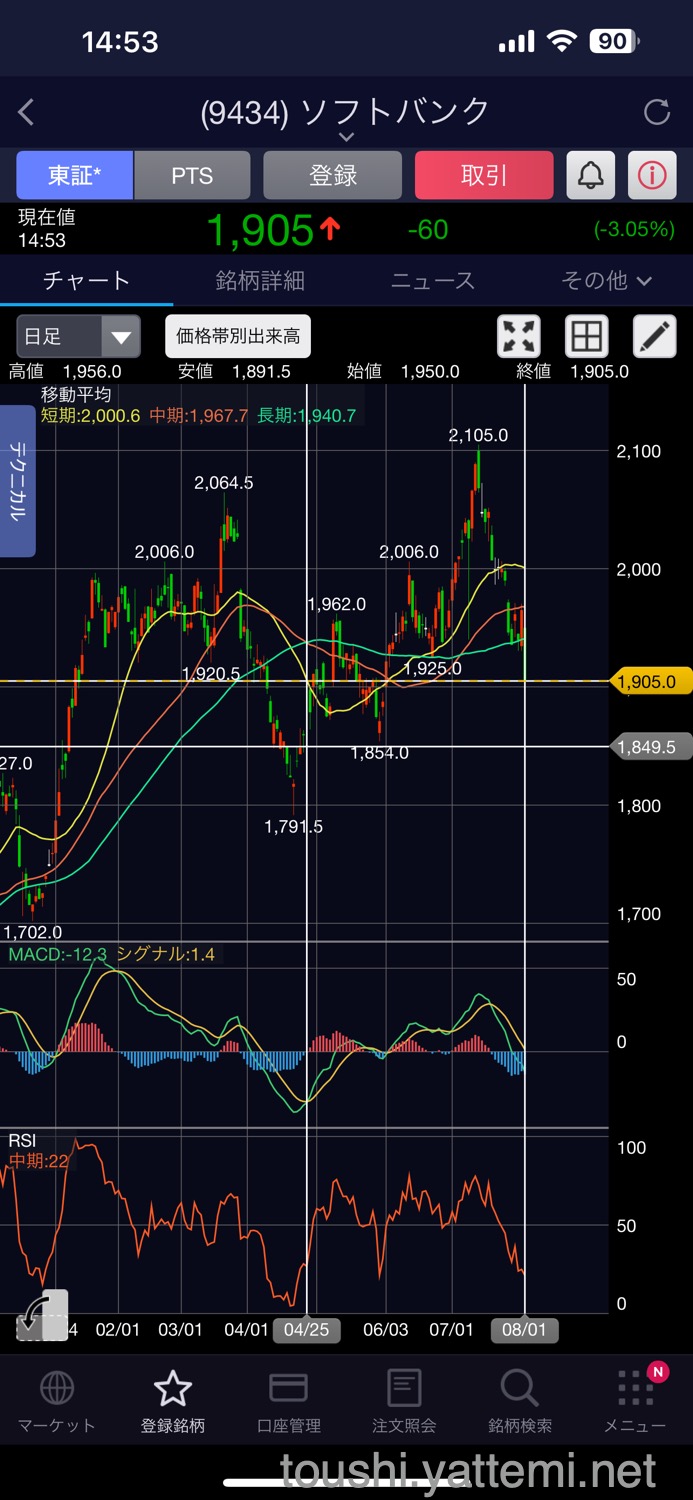Tap the 1,849.5 price line marker
This screenshot has width=693, height=1500.
650,747
